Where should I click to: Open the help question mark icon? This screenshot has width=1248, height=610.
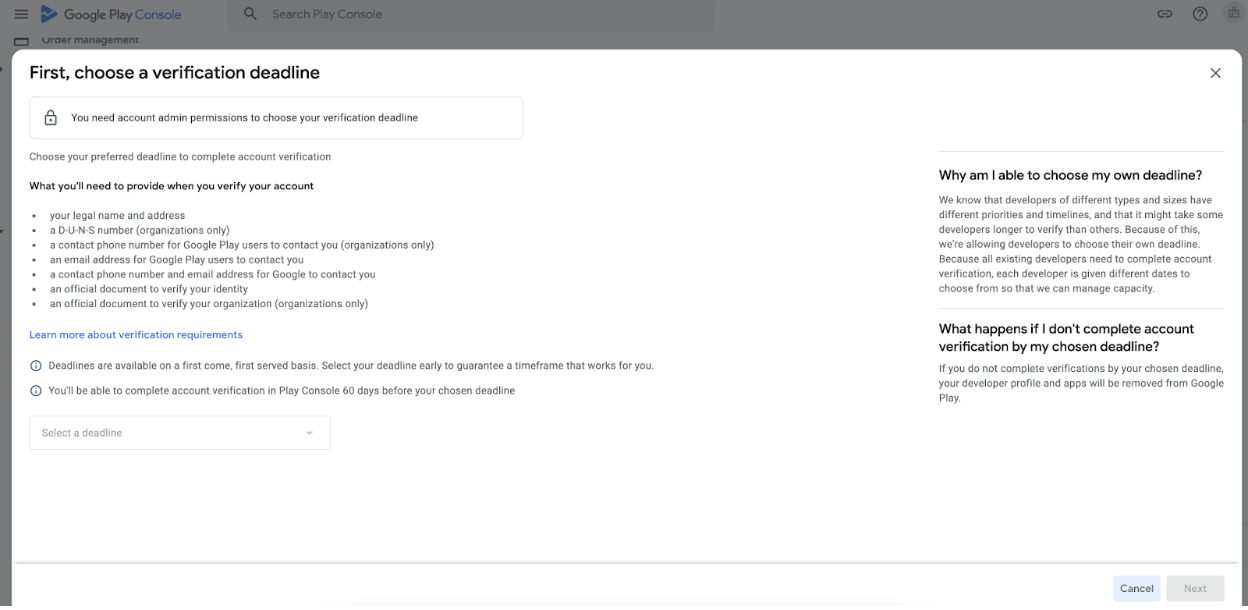tap(1200, 14)
